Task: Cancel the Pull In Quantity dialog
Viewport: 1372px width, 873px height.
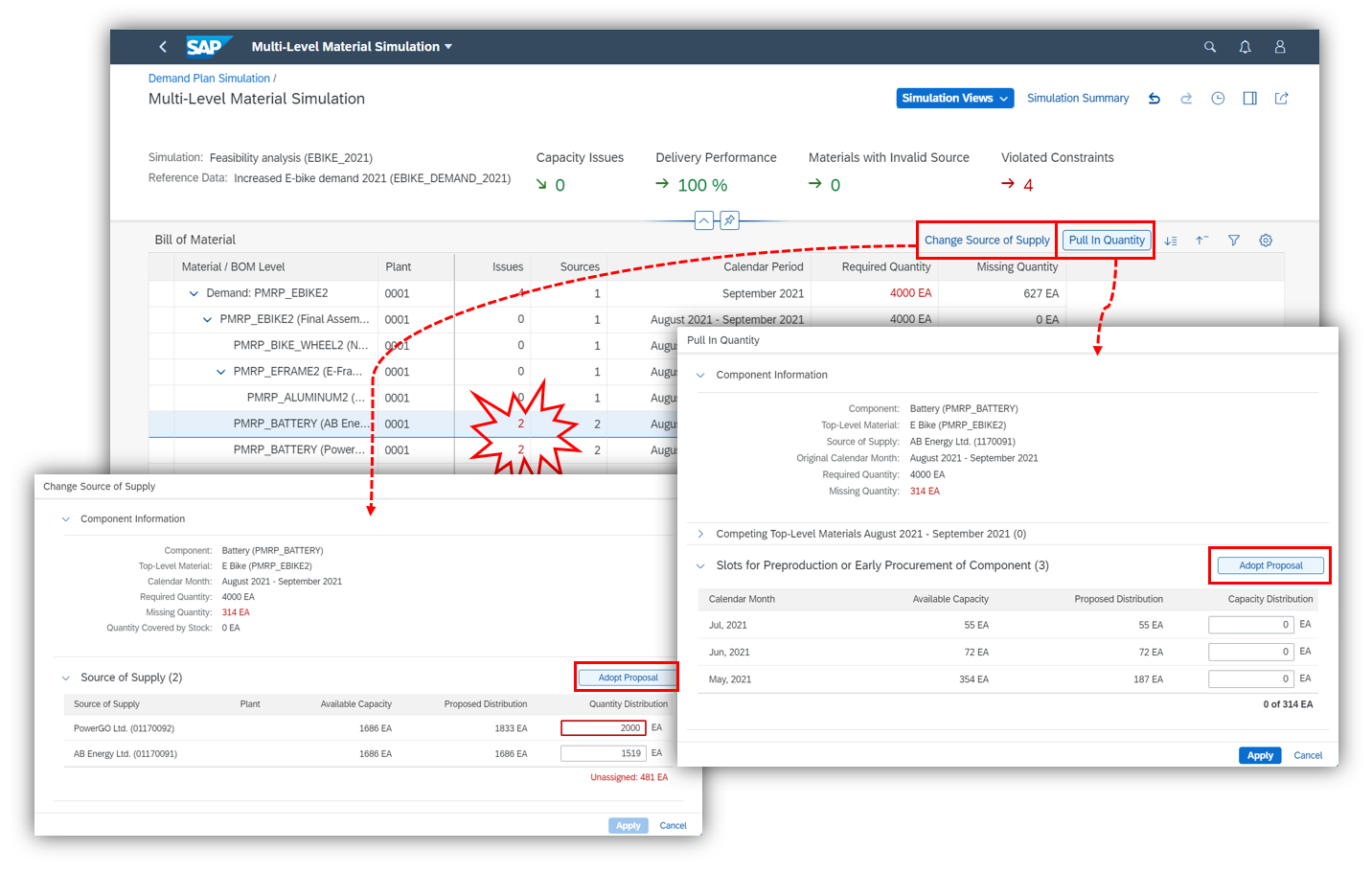Action: [1308, 755]
